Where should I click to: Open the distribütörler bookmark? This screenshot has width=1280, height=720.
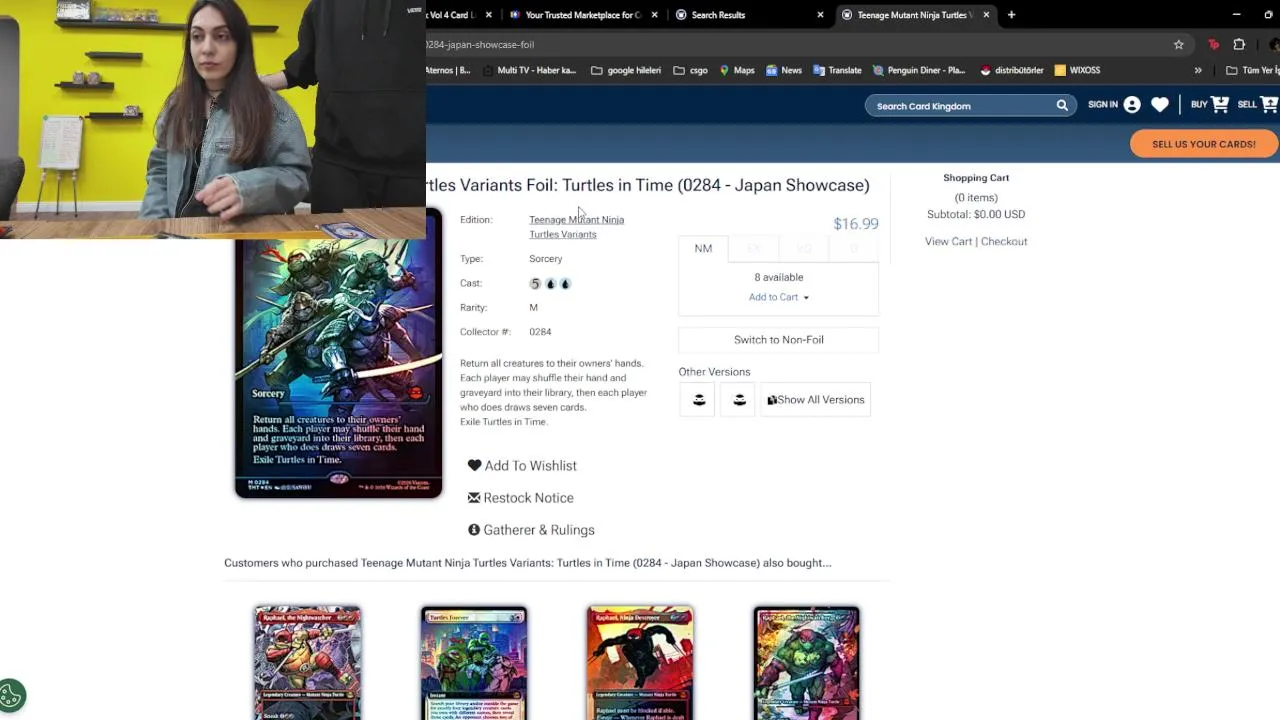tap(1012, 70)
